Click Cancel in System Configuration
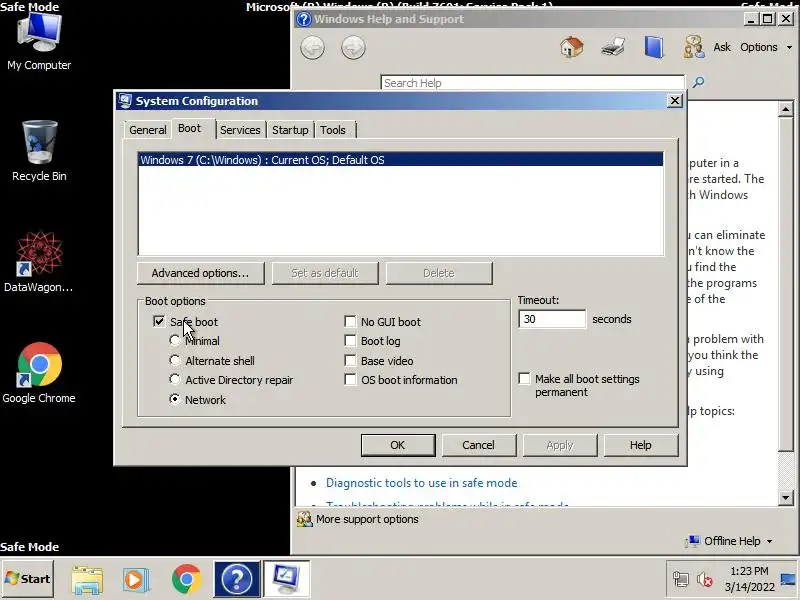 (479, 445)
